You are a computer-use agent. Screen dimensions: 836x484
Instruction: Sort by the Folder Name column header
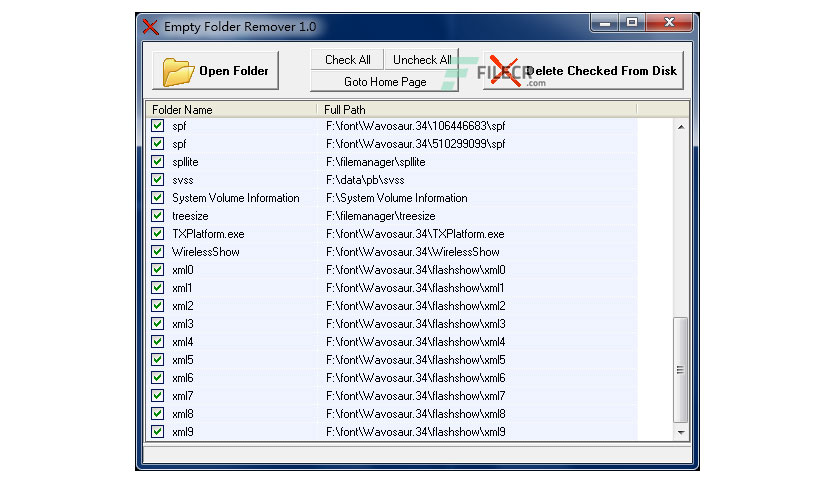[231, 110]
